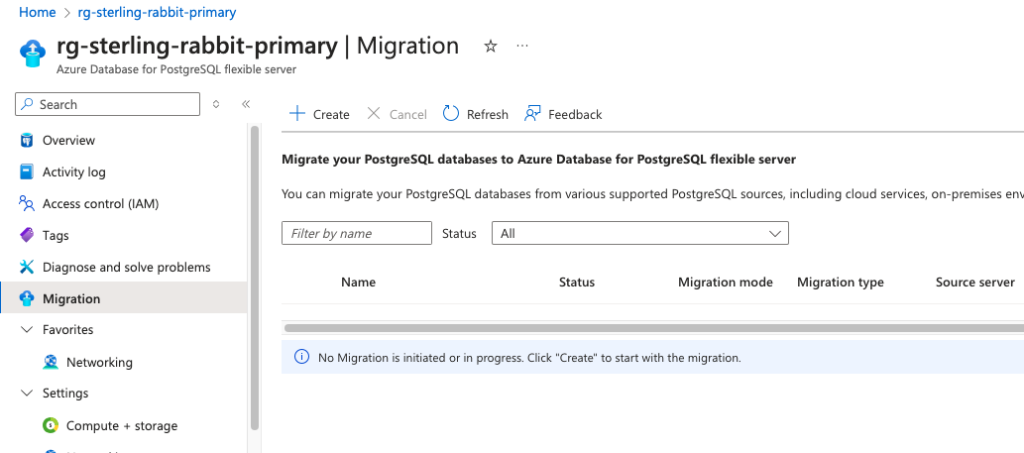Collapse the Settings section

point(26,393)
